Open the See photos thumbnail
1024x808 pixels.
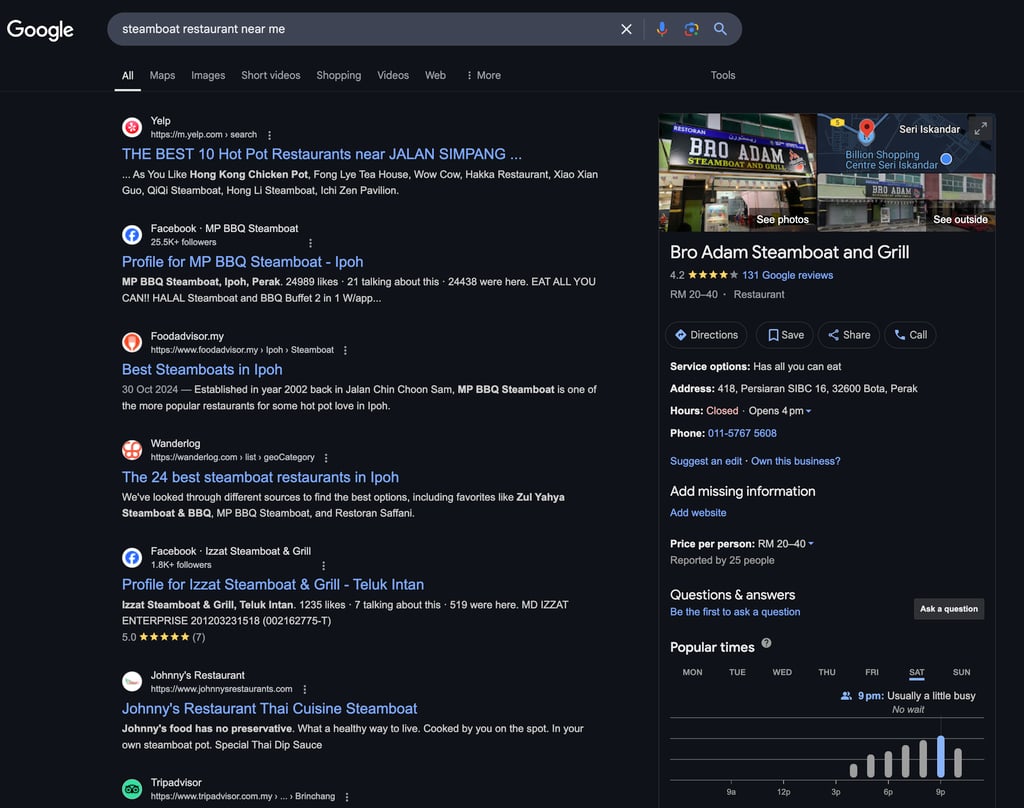tap(737, 172)
